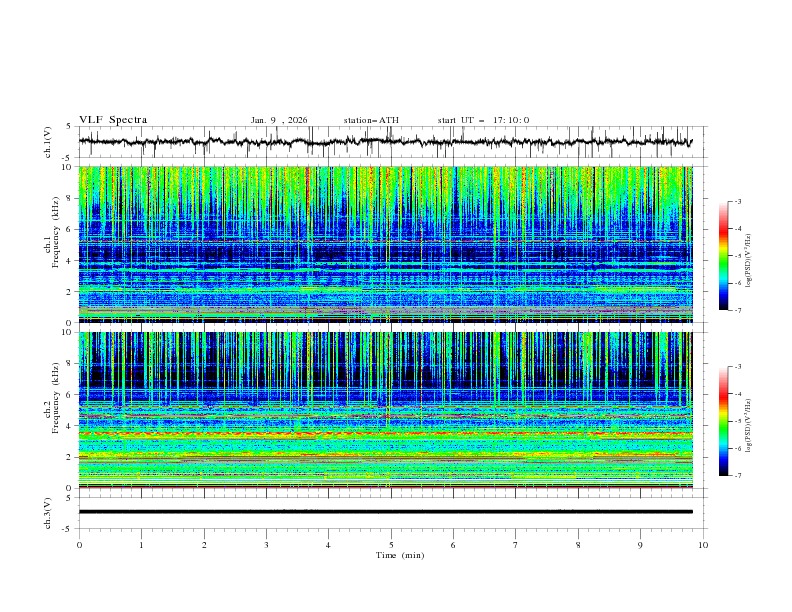The height and width of the screenshot is (612, 792).
Task: Click the ch.2 'Frequency (kHz)' axis label
Action: click(56, 398)
